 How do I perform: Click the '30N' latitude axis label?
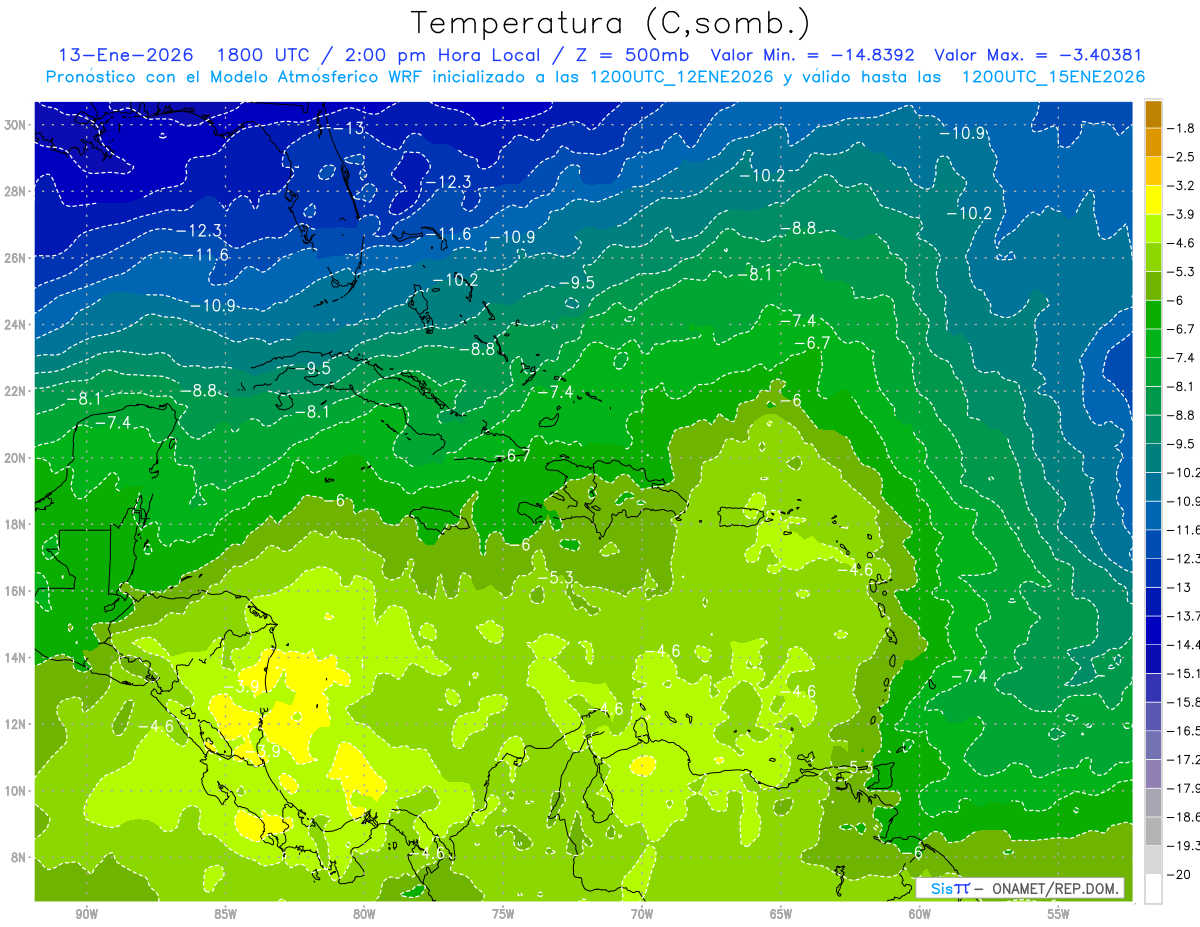pyautogui.click(x=14, y=125)
